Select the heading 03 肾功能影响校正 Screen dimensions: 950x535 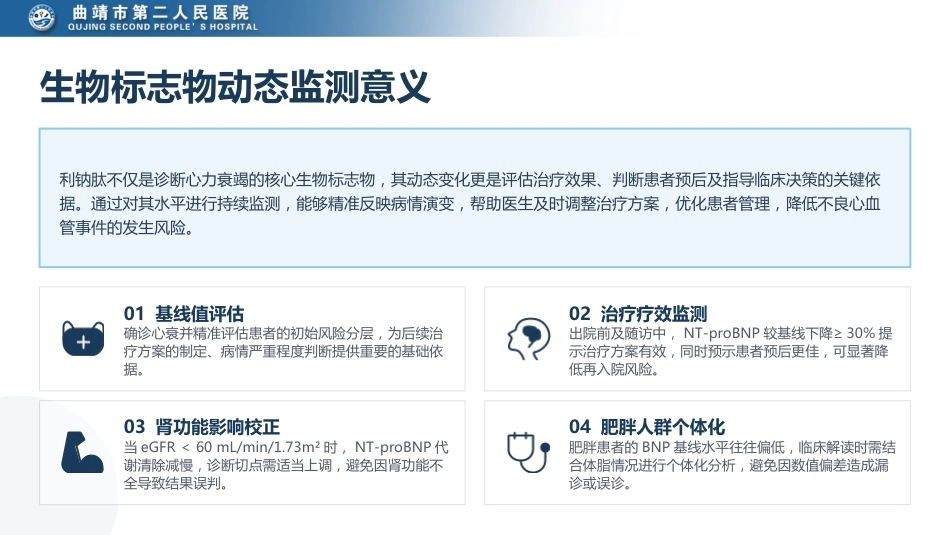click(202, 427)
